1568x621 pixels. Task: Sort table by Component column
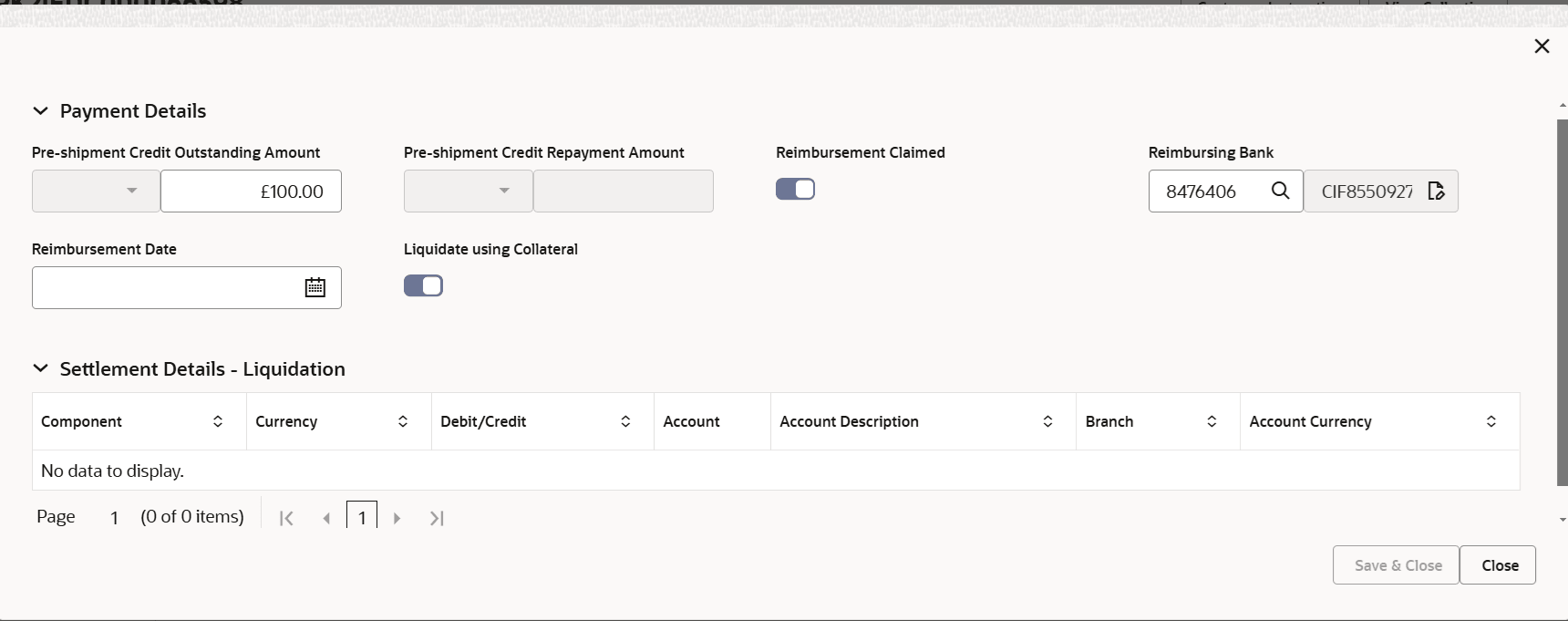click(218, 421)
